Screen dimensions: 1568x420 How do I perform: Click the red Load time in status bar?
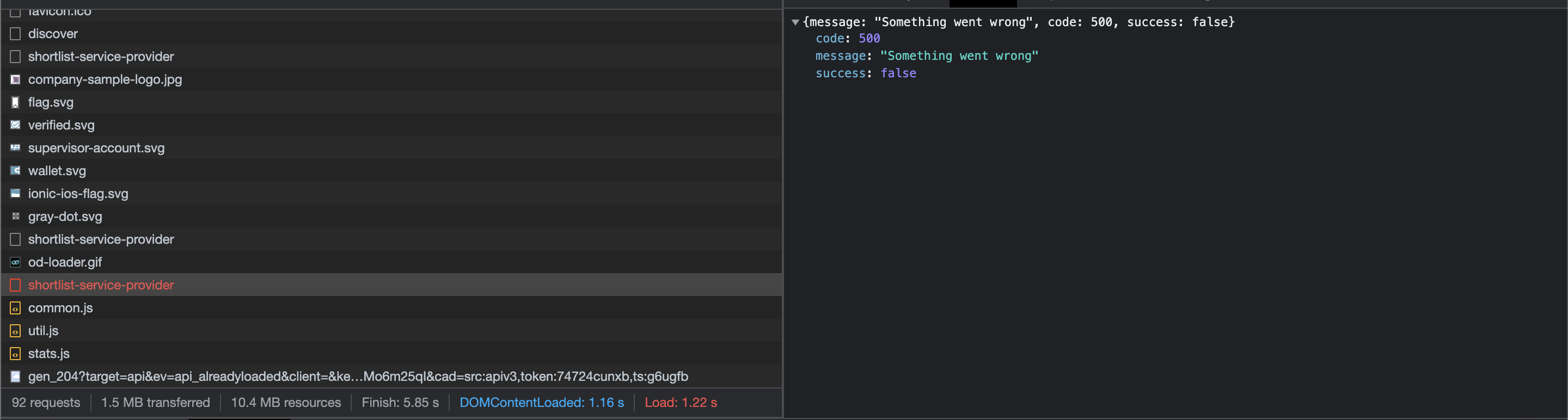(x=680, y=403)
